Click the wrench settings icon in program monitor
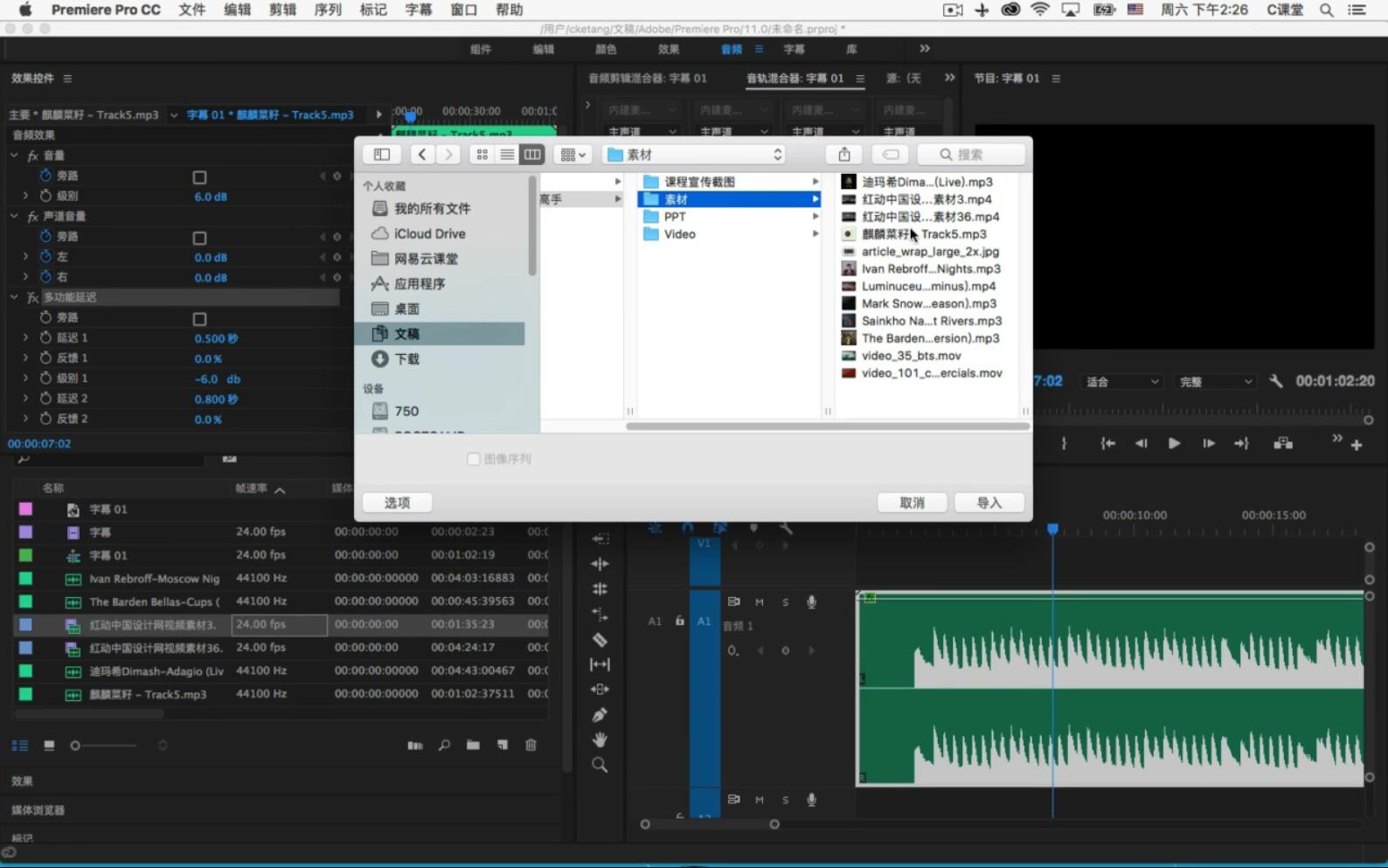This screenshot has width=1388, height=868. [x=1276, y=381]
